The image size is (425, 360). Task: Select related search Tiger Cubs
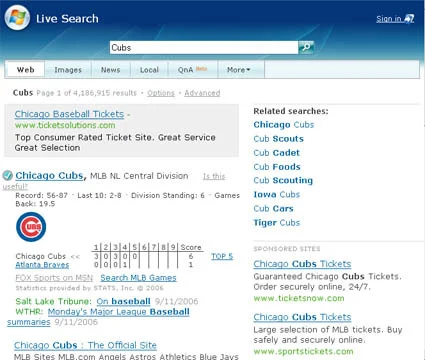coord(277,223)
